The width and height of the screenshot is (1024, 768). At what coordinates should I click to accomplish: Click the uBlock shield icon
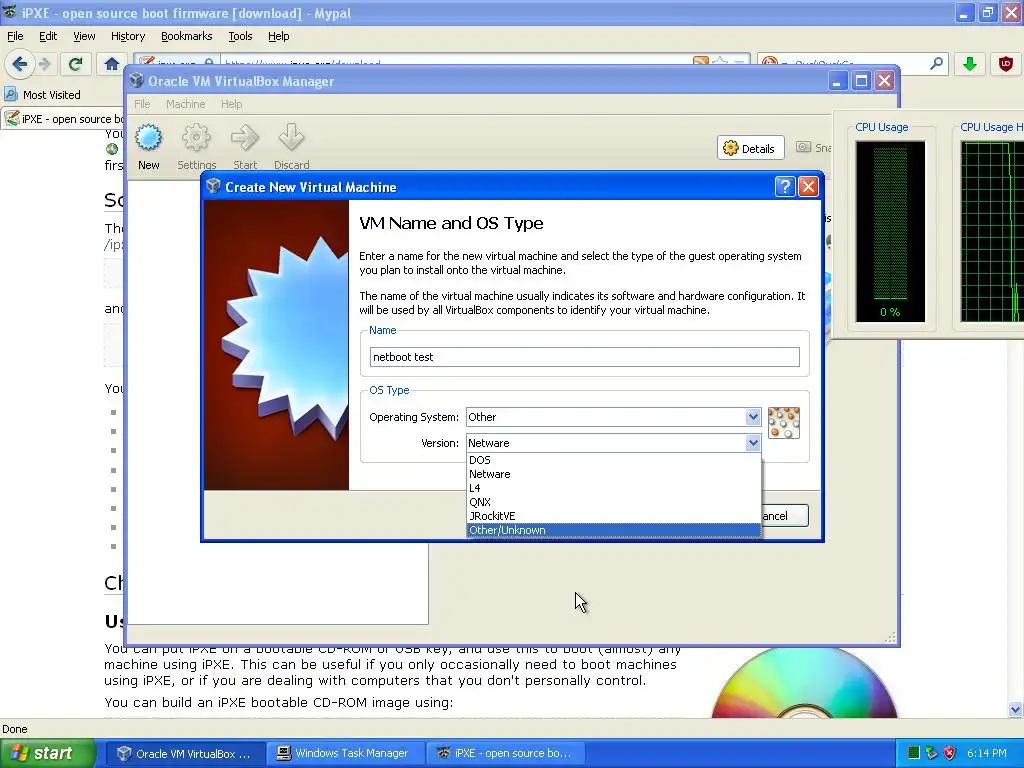click(1006, 63)
